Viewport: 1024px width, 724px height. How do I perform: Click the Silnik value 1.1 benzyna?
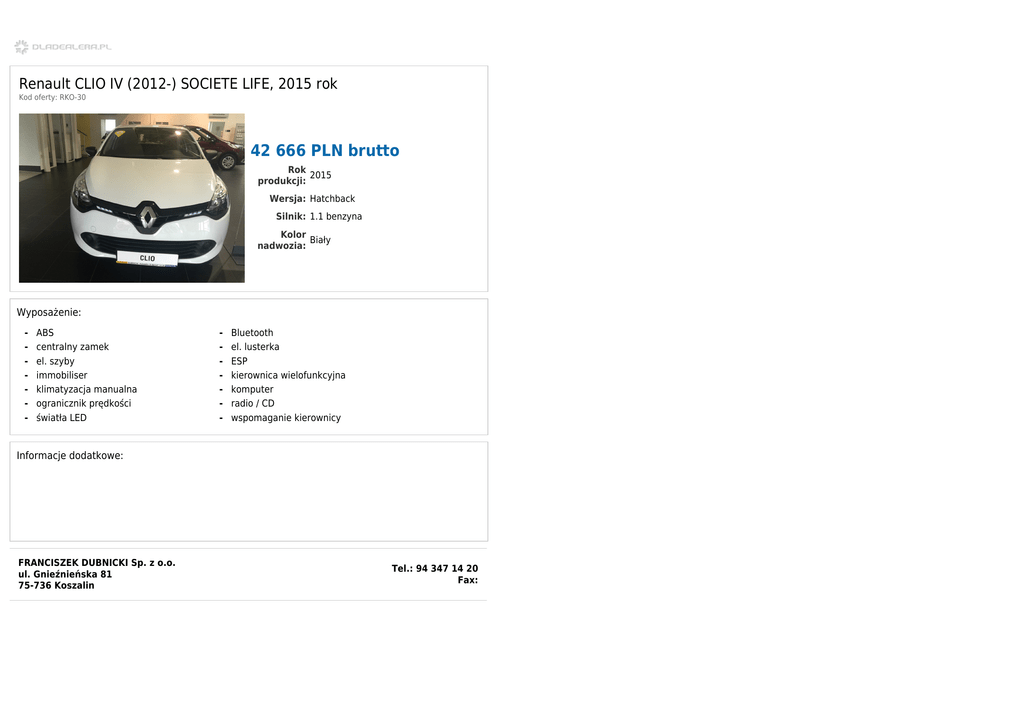pos(336,216)
